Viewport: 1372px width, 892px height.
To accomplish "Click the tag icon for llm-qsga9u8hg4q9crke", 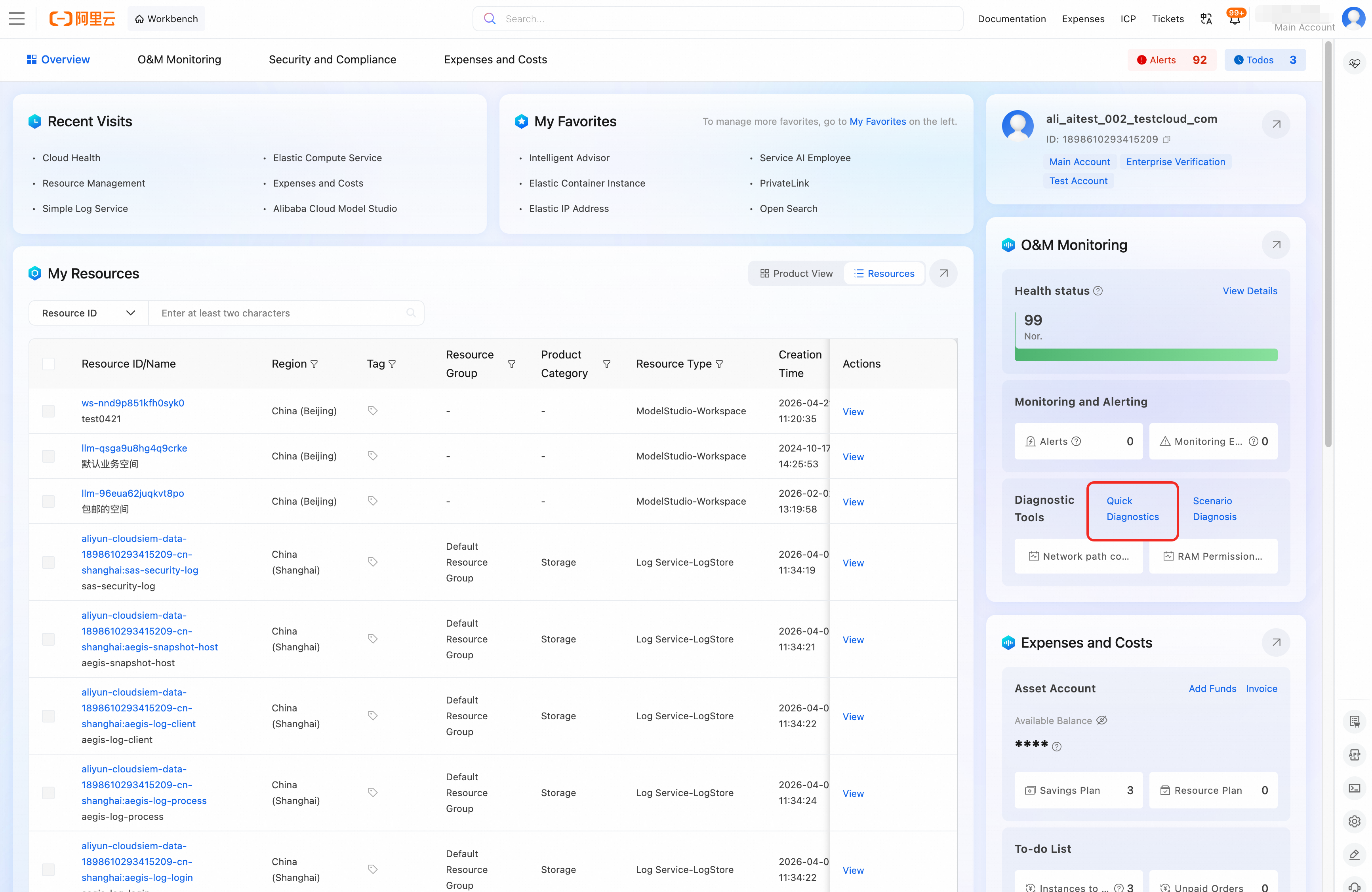I will pos(373,456).
